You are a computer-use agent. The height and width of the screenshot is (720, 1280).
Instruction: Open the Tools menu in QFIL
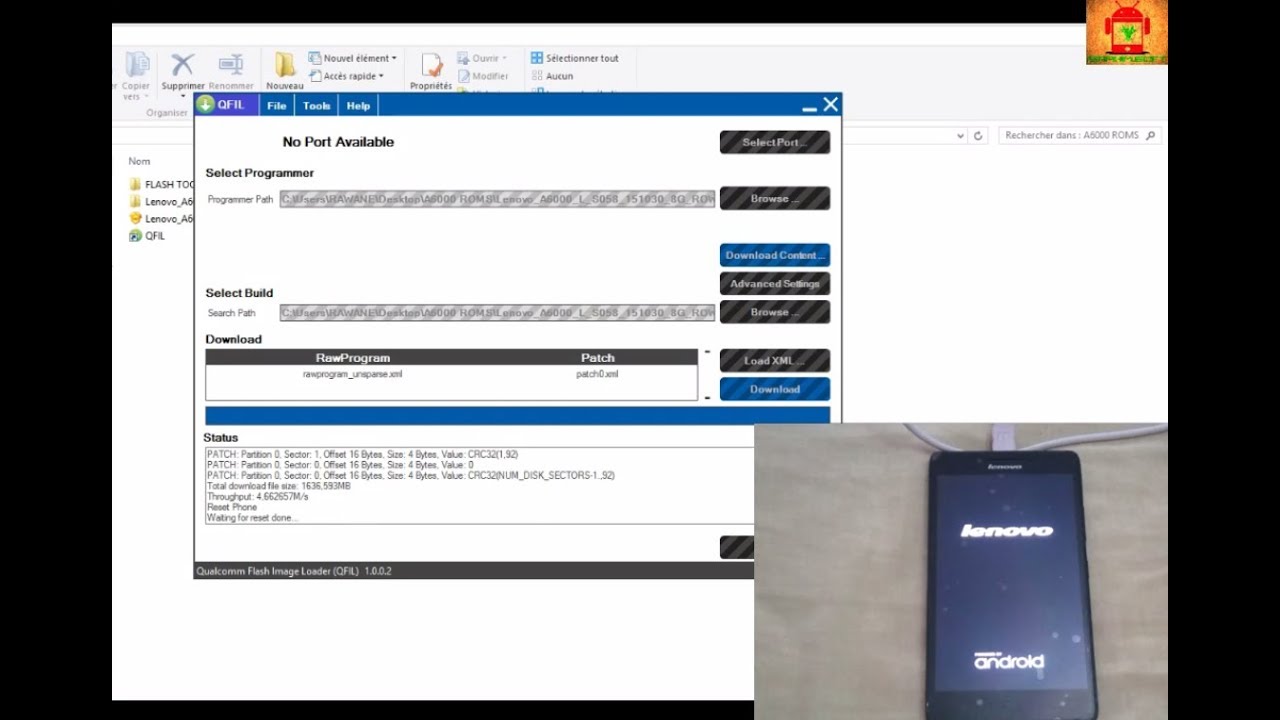point(316,106)
